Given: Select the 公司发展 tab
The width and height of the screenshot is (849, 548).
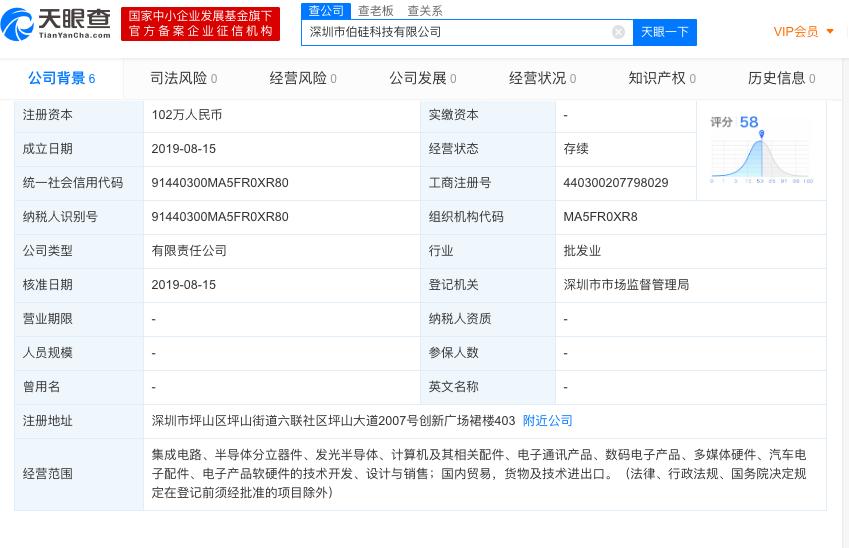Looking at the screenshot, I should click(423, 78).
